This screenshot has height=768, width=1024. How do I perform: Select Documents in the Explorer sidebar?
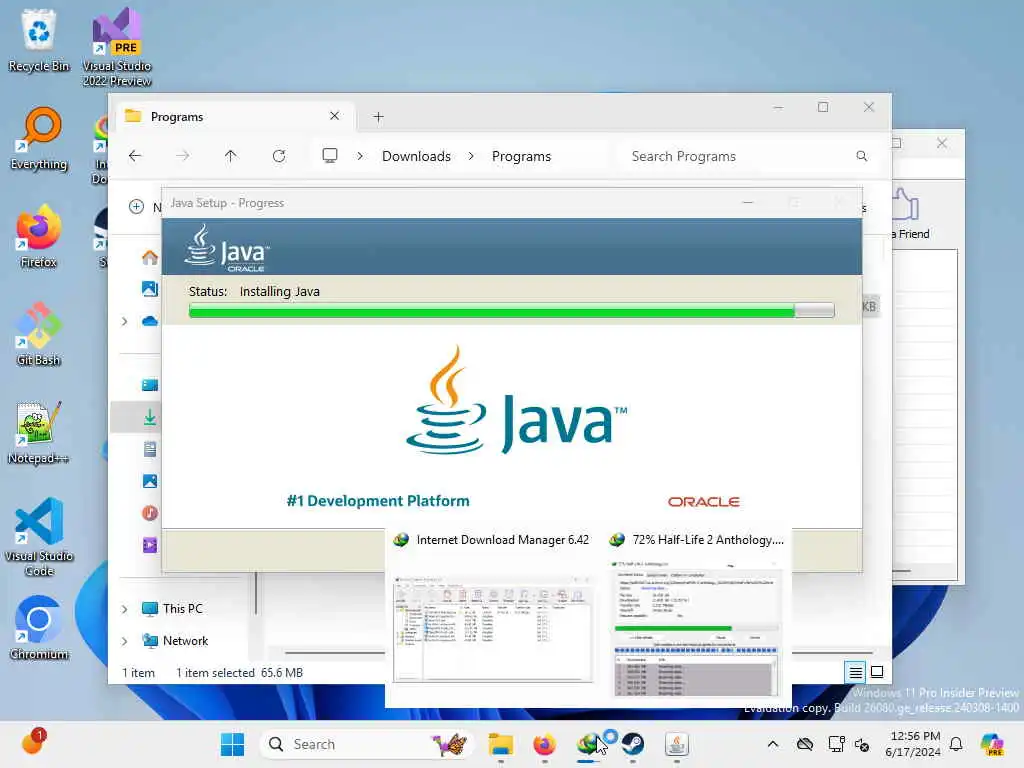coord(150,449)
